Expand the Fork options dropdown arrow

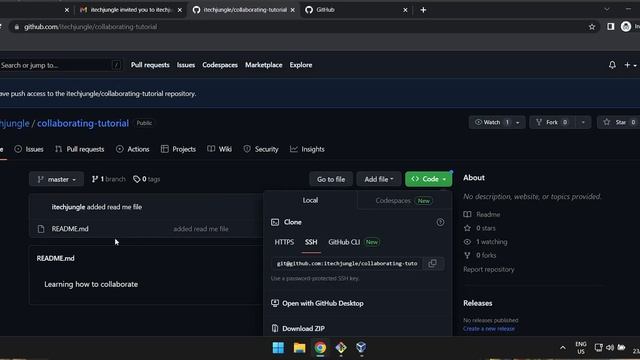click(x=583, y=122)
